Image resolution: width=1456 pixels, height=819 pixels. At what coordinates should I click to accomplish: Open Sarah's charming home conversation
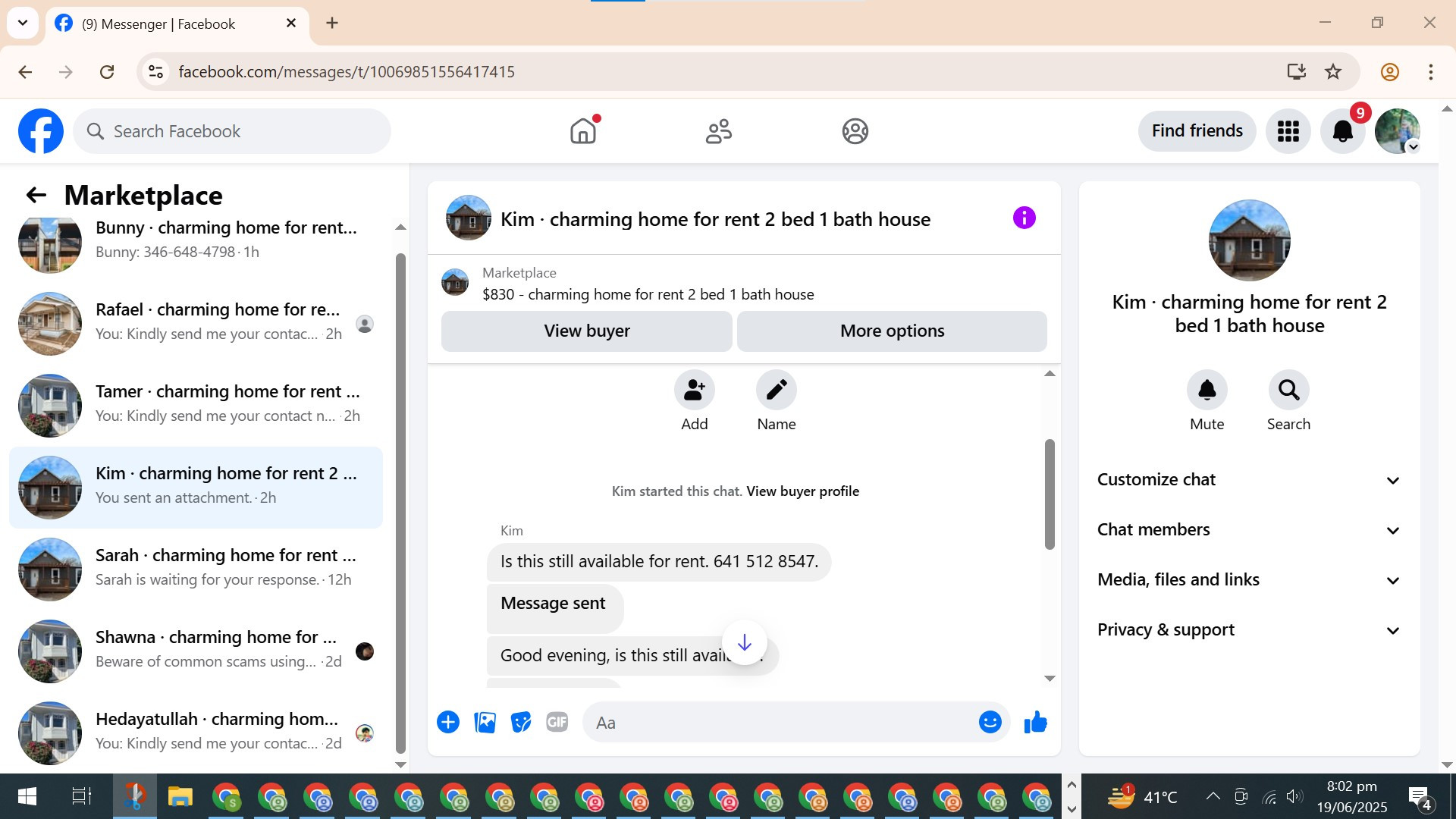click(196, 569)
